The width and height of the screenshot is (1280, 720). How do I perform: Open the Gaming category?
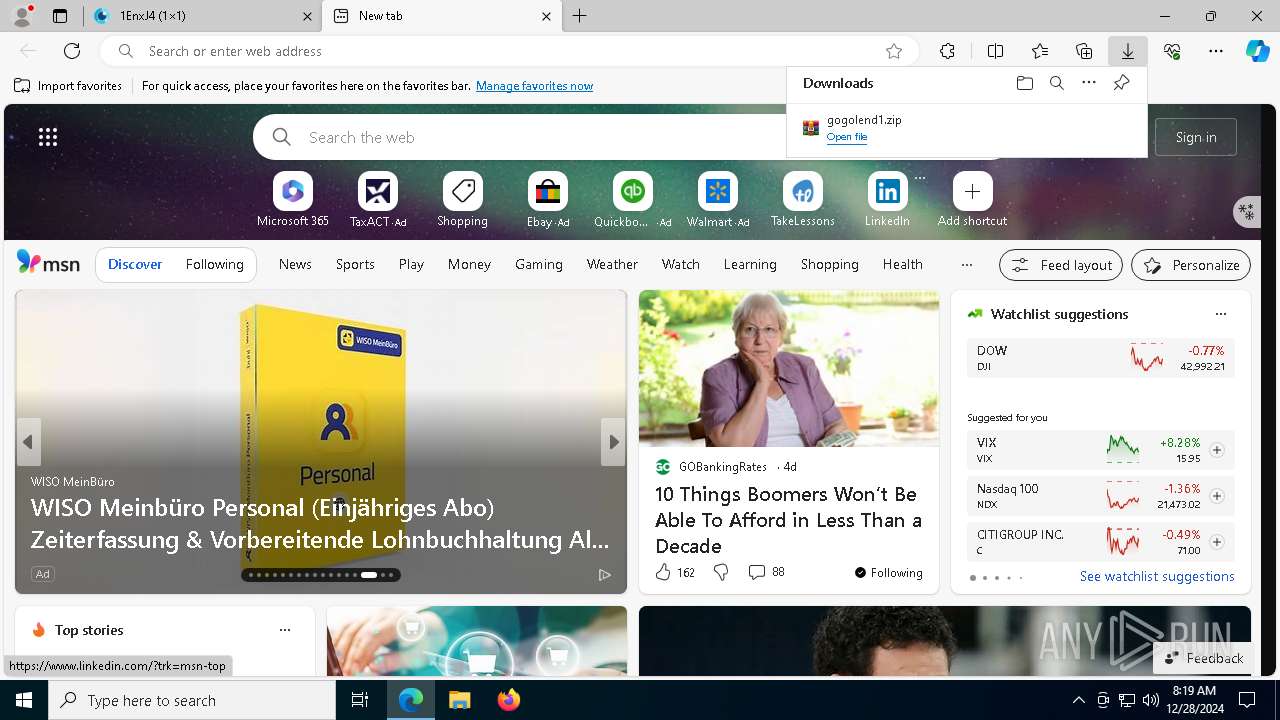click(x=539, y=265)
